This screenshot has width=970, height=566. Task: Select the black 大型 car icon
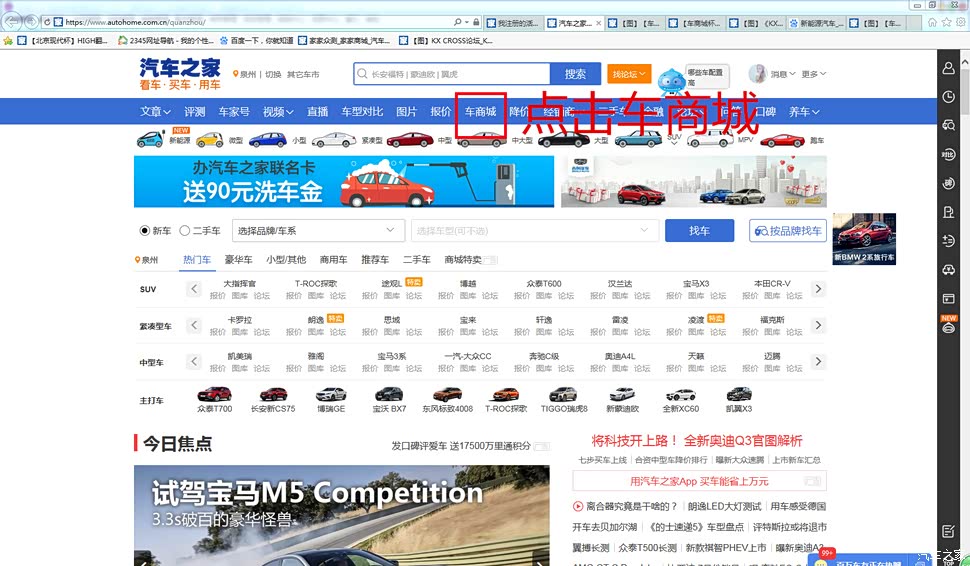[x=564, y=140]
